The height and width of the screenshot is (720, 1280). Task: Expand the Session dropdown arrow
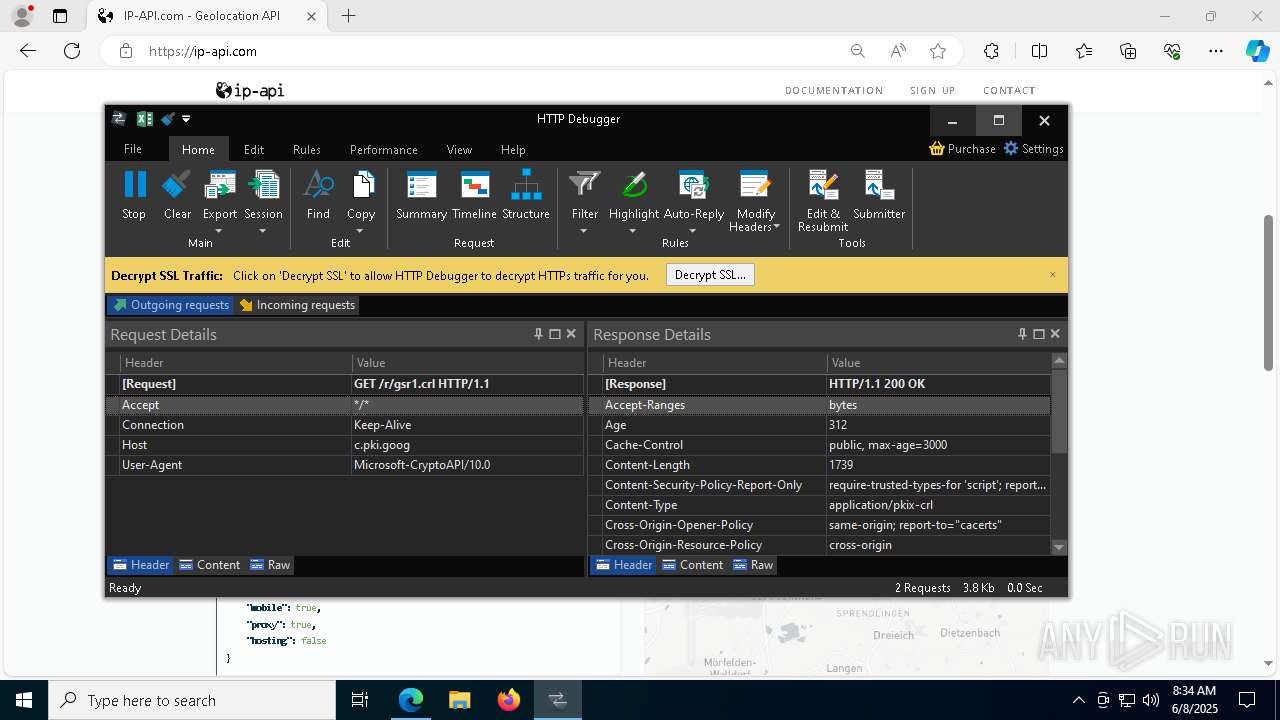[x=262, y=231]
